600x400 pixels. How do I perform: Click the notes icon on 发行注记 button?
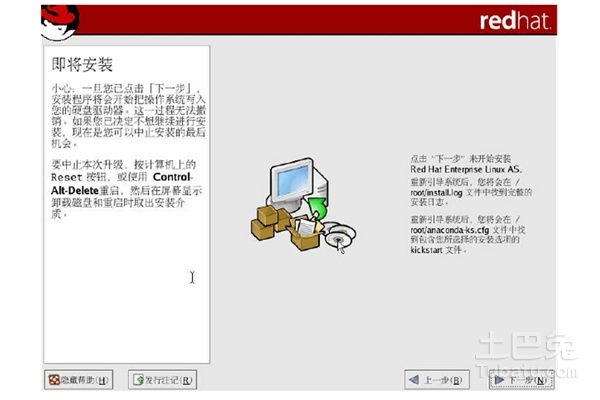point(138,380)
